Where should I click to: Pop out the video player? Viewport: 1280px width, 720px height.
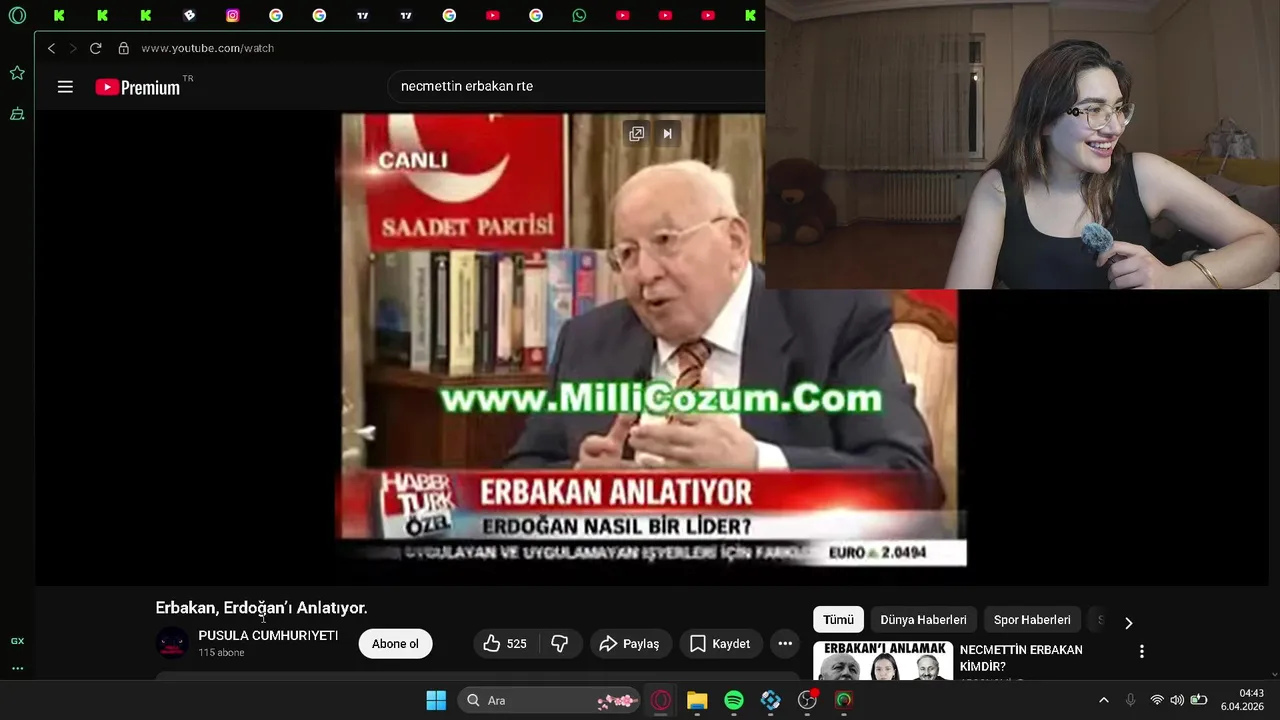coord(636,134)
